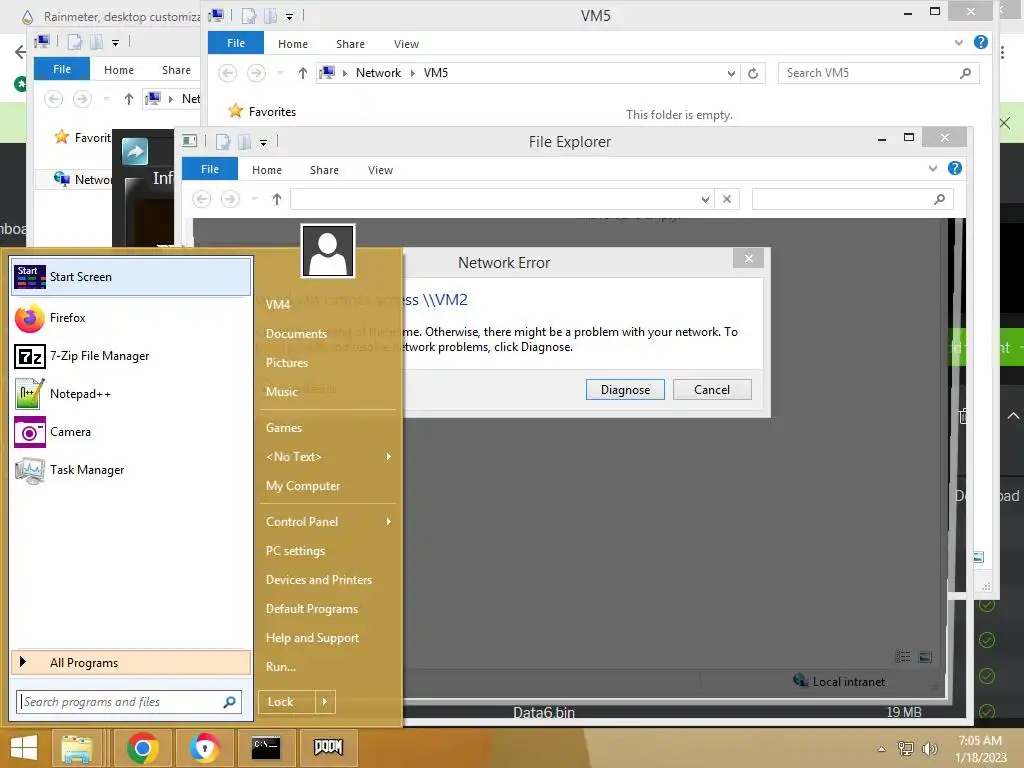Expand the VM5 address bar history dropdown

[731, 74]
